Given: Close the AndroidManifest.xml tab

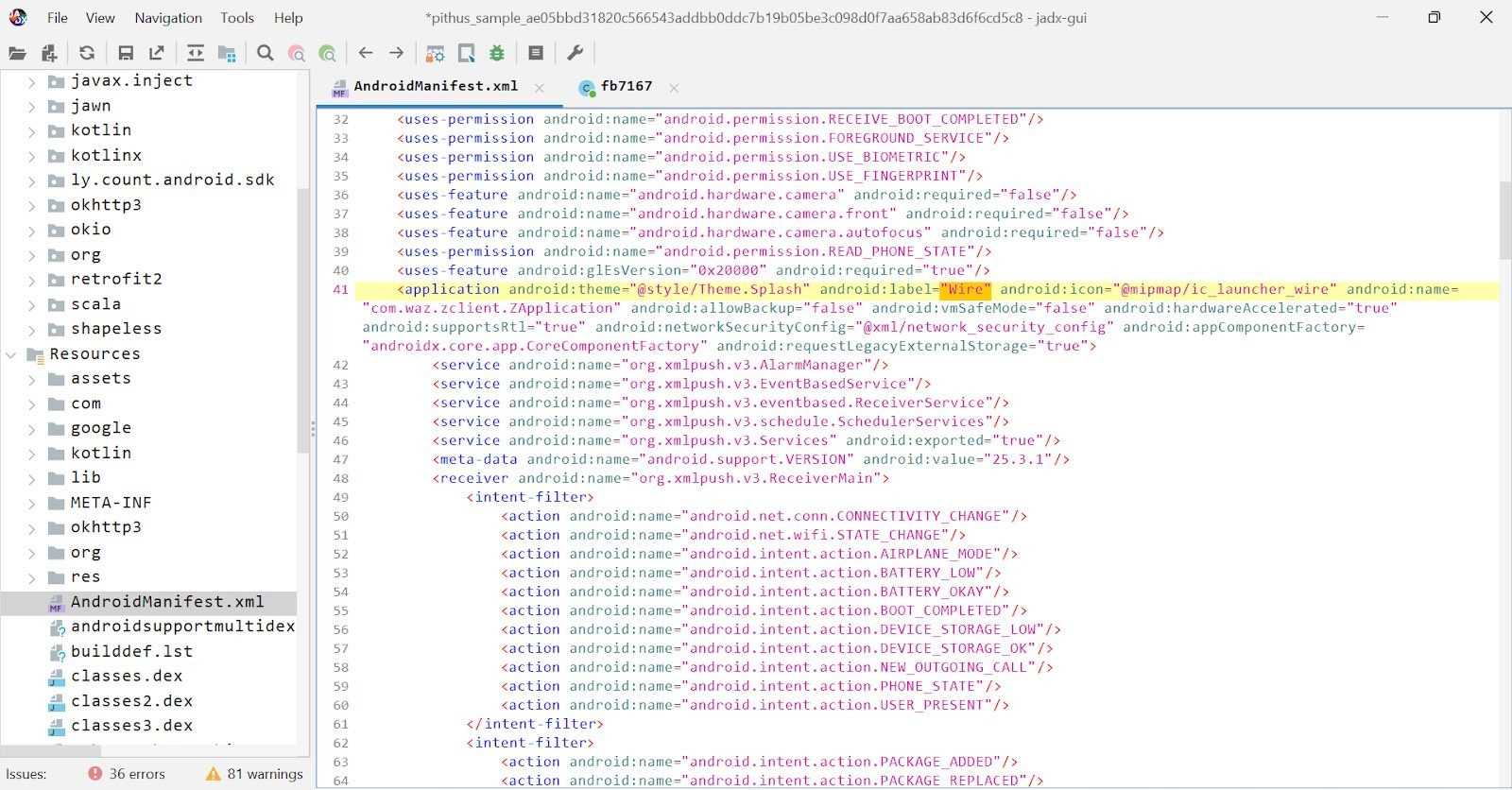Looking at the screenshot, I should click(540, 88).
